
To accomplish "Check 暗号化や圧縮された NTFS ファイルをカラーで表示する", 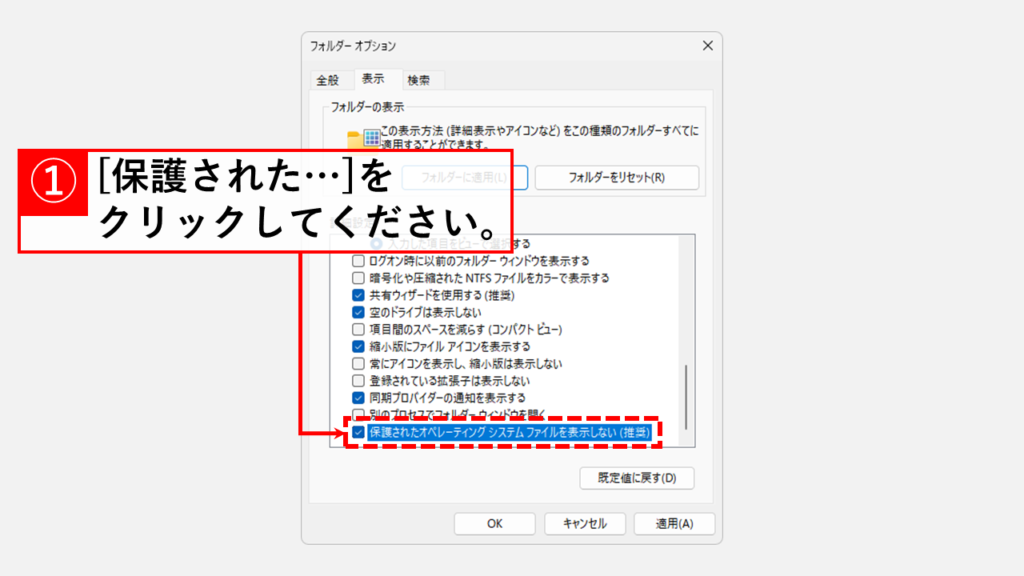I will [359, 278].
